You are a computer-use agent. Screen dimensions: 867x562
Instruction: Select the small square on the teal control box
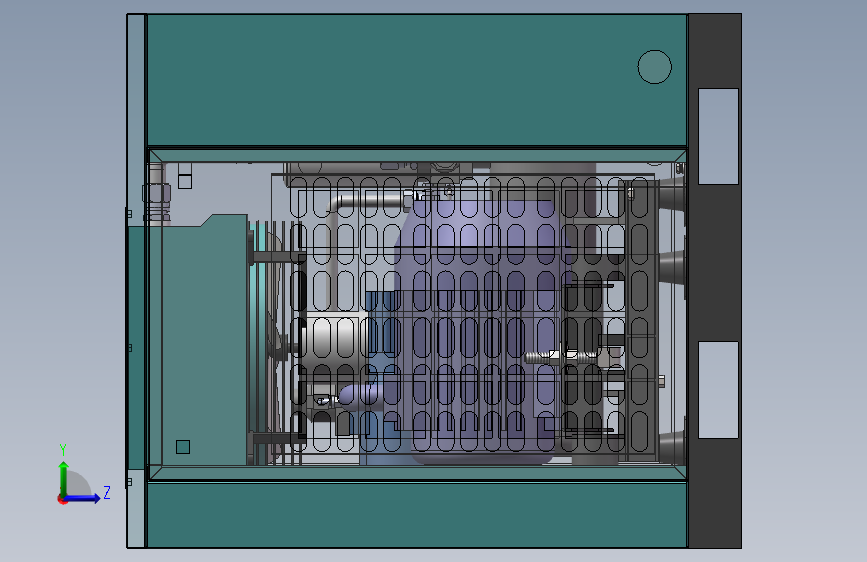tap(183, 447)
